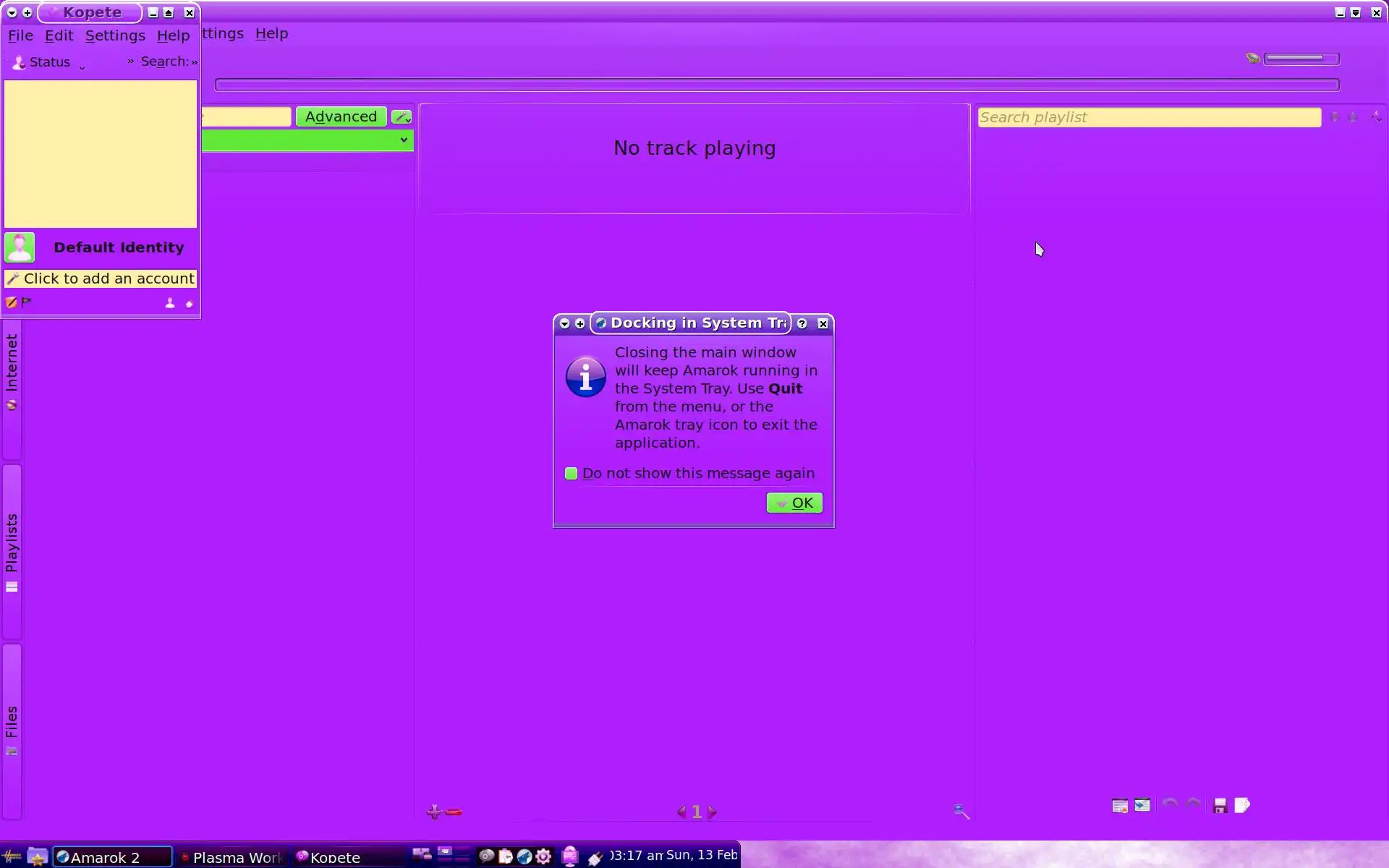The image size is (1389, 868).
Task: Click the add applet plus icon
Action: [x=434, y=812]
